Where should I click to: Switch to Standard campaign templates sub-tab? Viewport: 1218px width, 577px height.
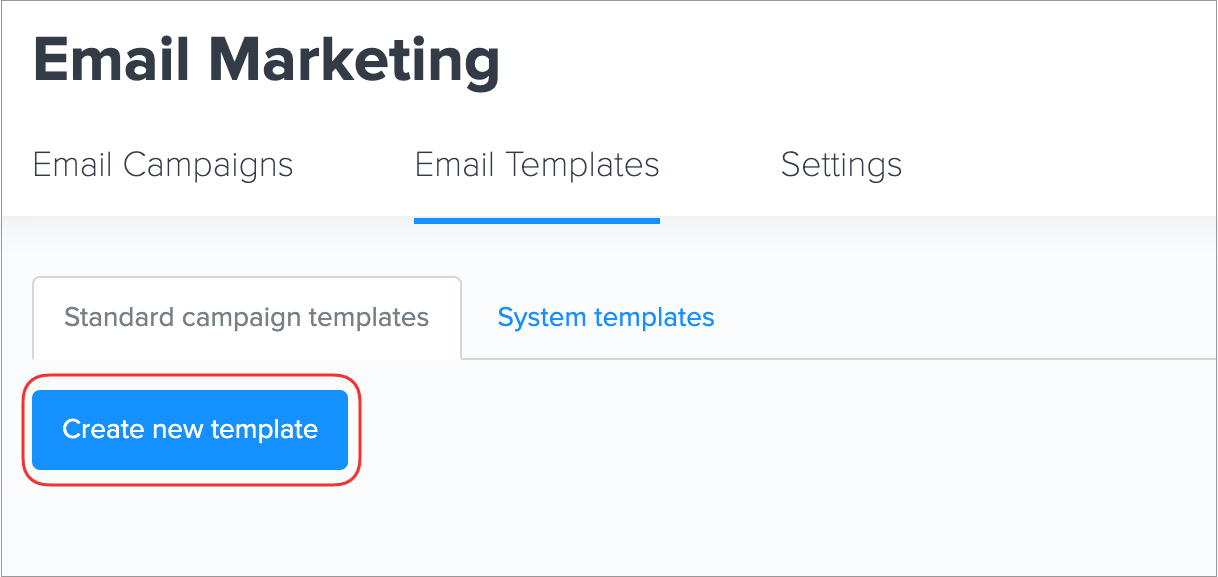click(246, 318)
